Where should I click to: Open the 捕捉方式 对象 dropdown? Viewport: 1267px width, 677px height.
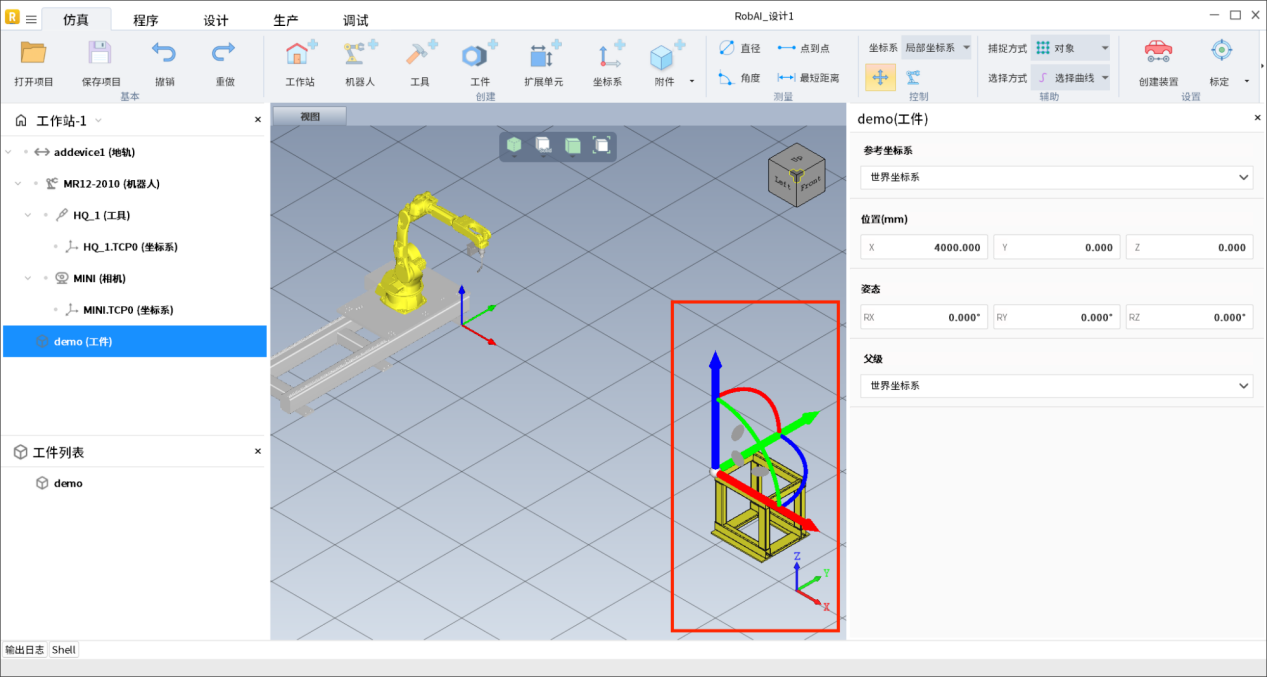click(x=1071, y=48)
